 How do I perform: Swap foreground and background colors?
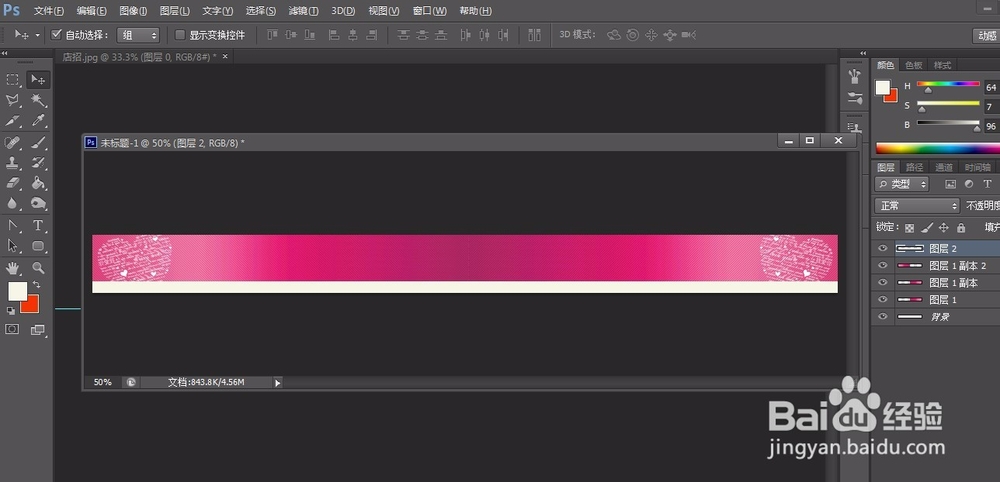click(36, 284)
